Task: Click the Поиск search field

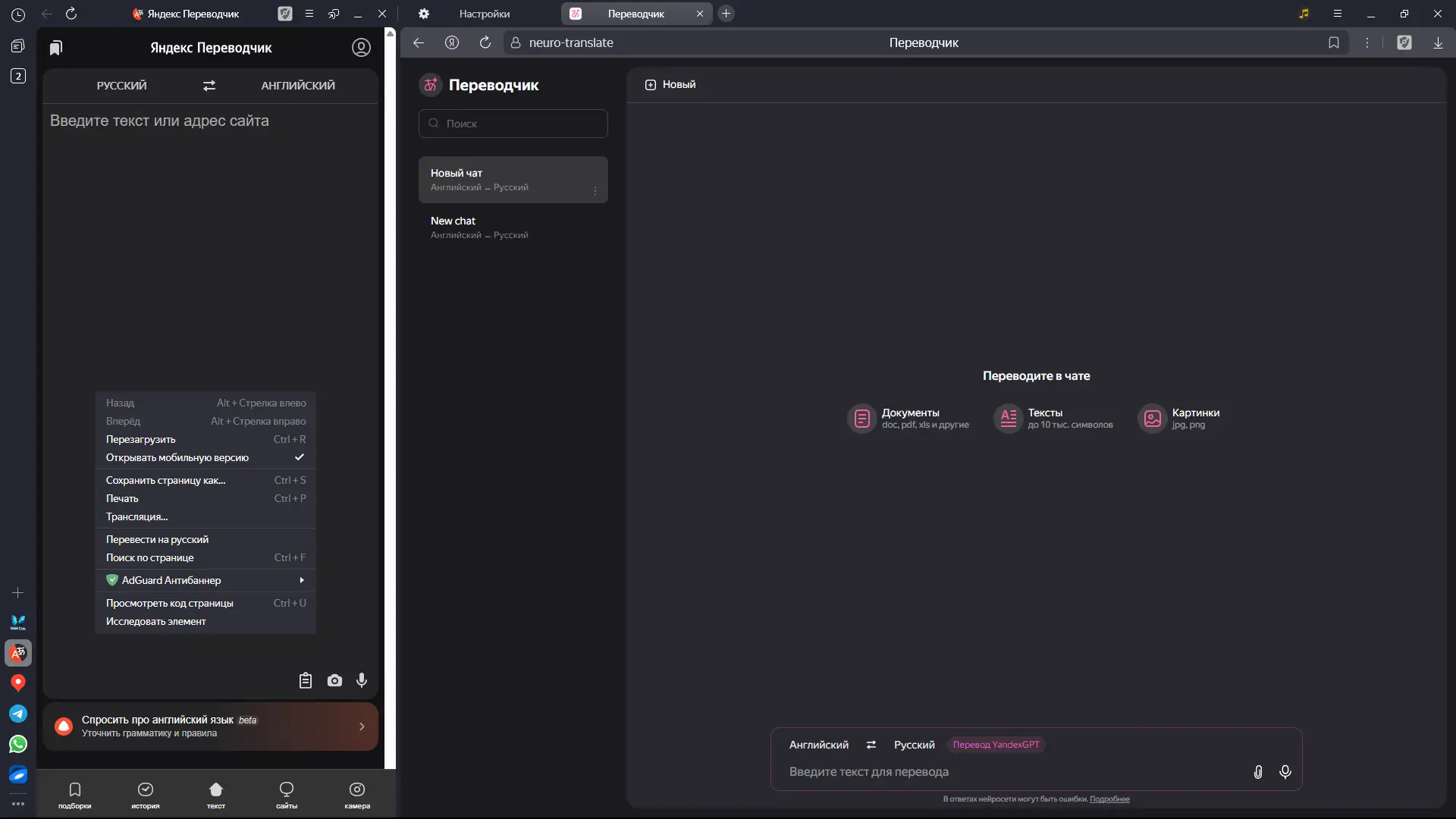Action: point(513,124)
